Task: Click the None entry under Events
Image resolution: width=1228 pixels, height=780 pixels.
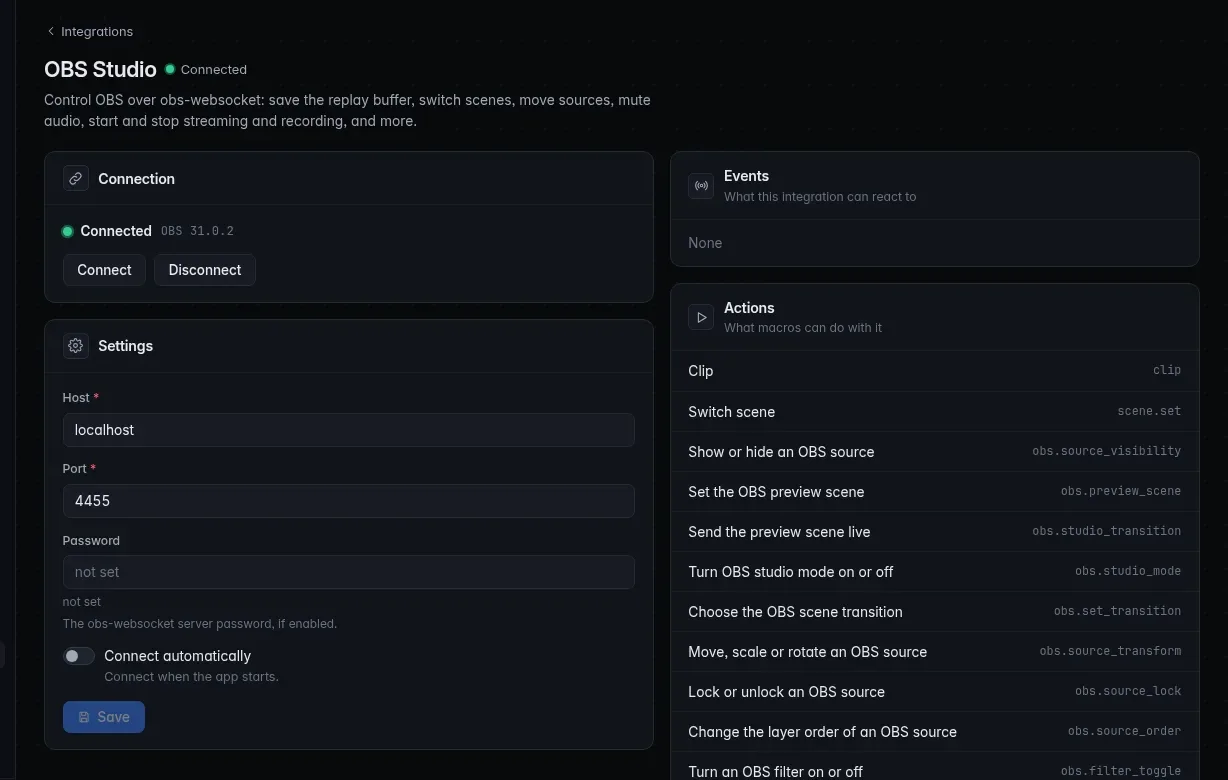Action: [705, 243]
